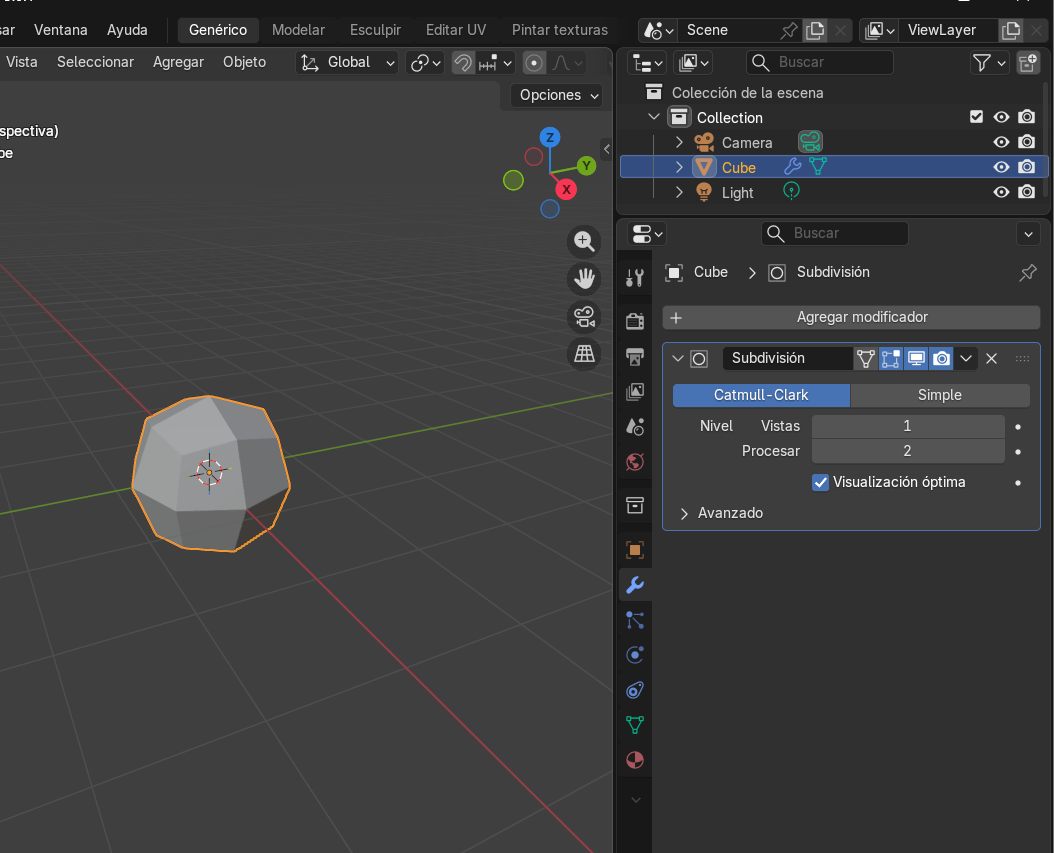Switch to the Esculpir workspace tab
The height and width of the screenshot is (853, 1054).
pyautogui.click(x=375, y=30)
